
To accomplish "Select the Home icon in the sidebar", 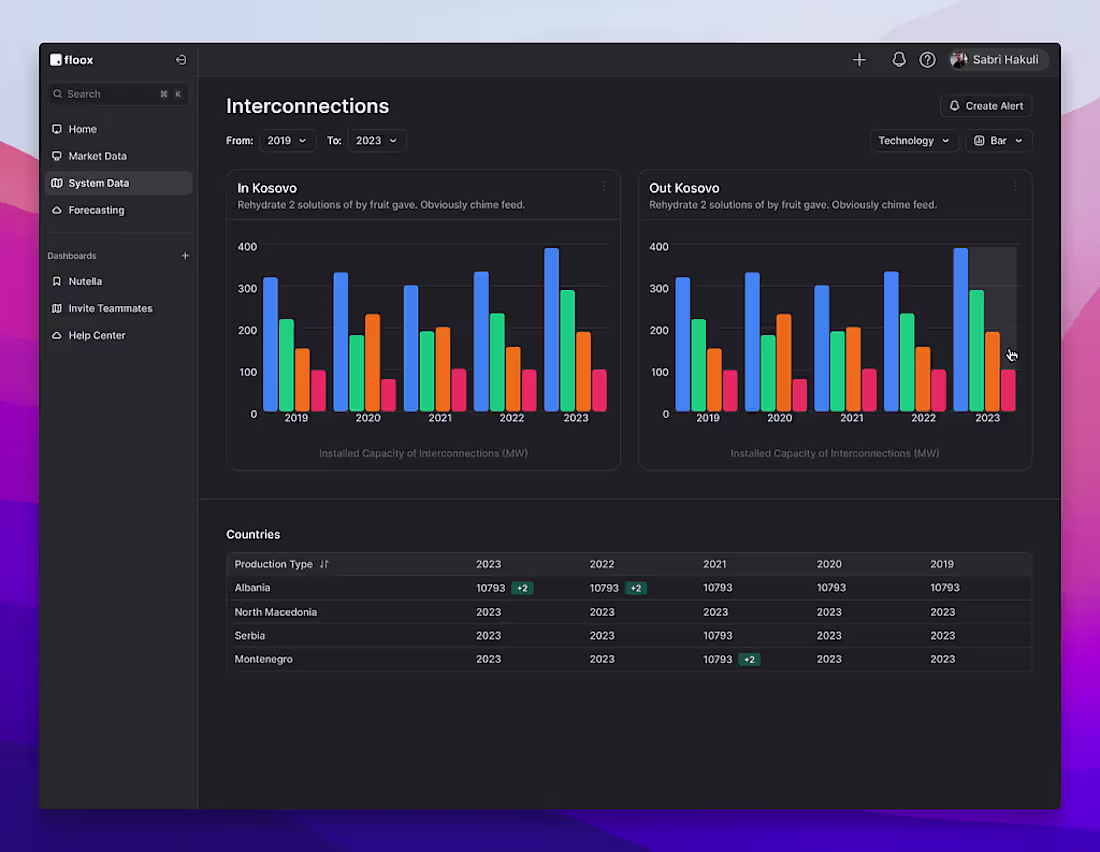I will coord(57,129).
